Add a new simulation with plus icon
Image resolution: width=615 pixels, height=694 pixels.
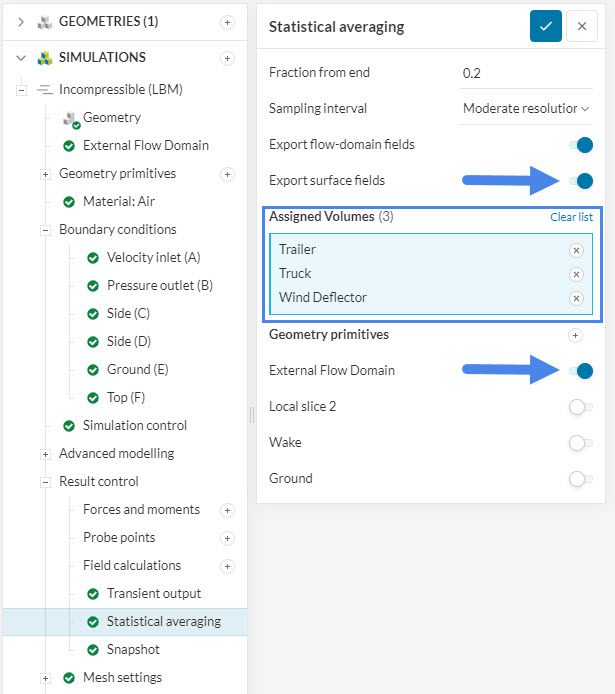point(227,58)
